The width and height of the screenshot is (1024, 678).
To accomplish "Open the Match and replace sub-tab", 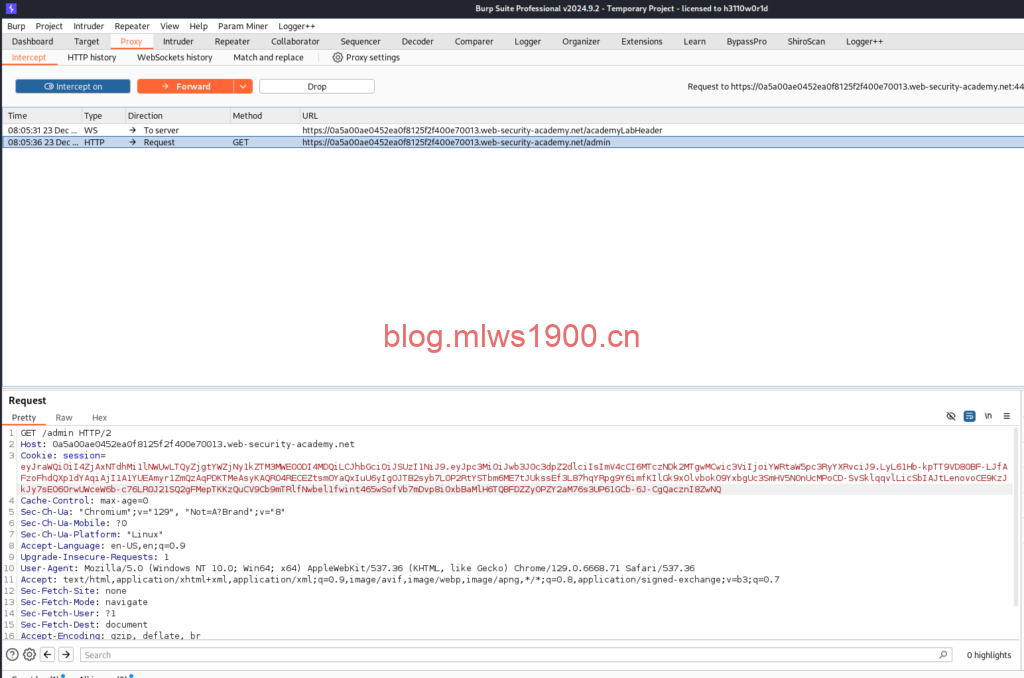I will pyautogui.click(x=268, y=57).
